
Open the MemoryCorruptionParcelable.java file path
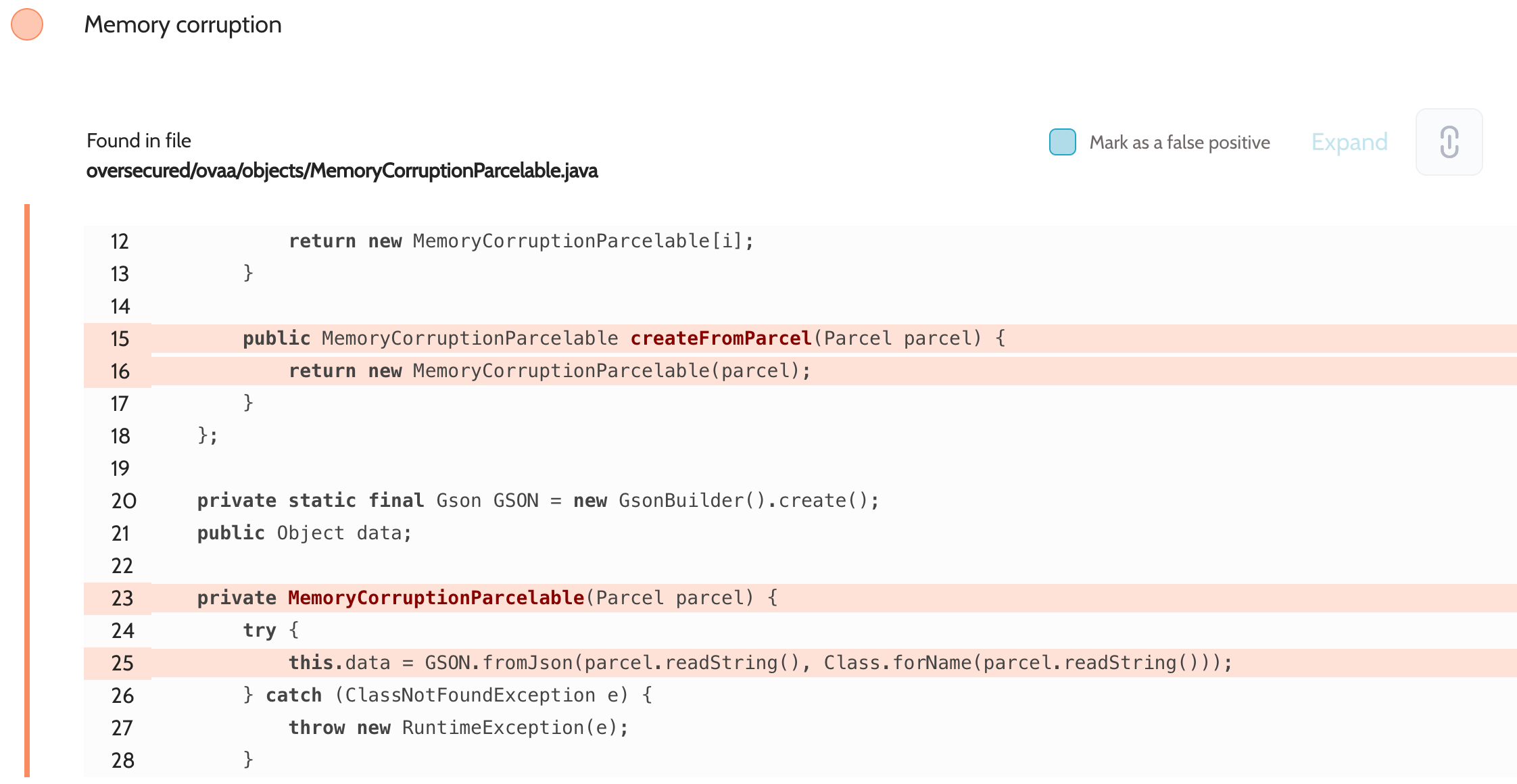(x=342, y=170)
